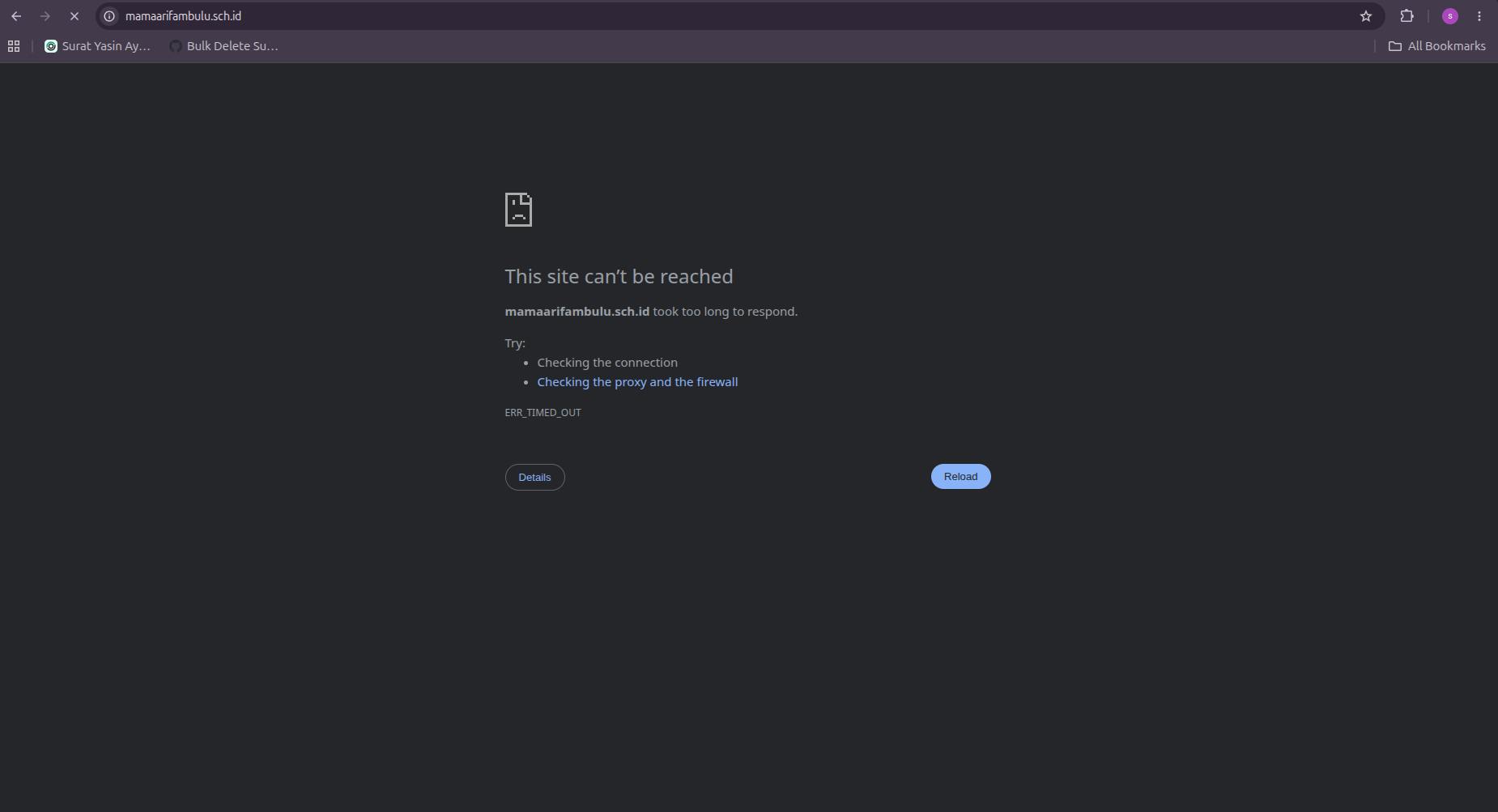The width and height of the screenshot is (1498, 812).
Task: Focus the address bar URL field
Action: [x=729, y=16]
